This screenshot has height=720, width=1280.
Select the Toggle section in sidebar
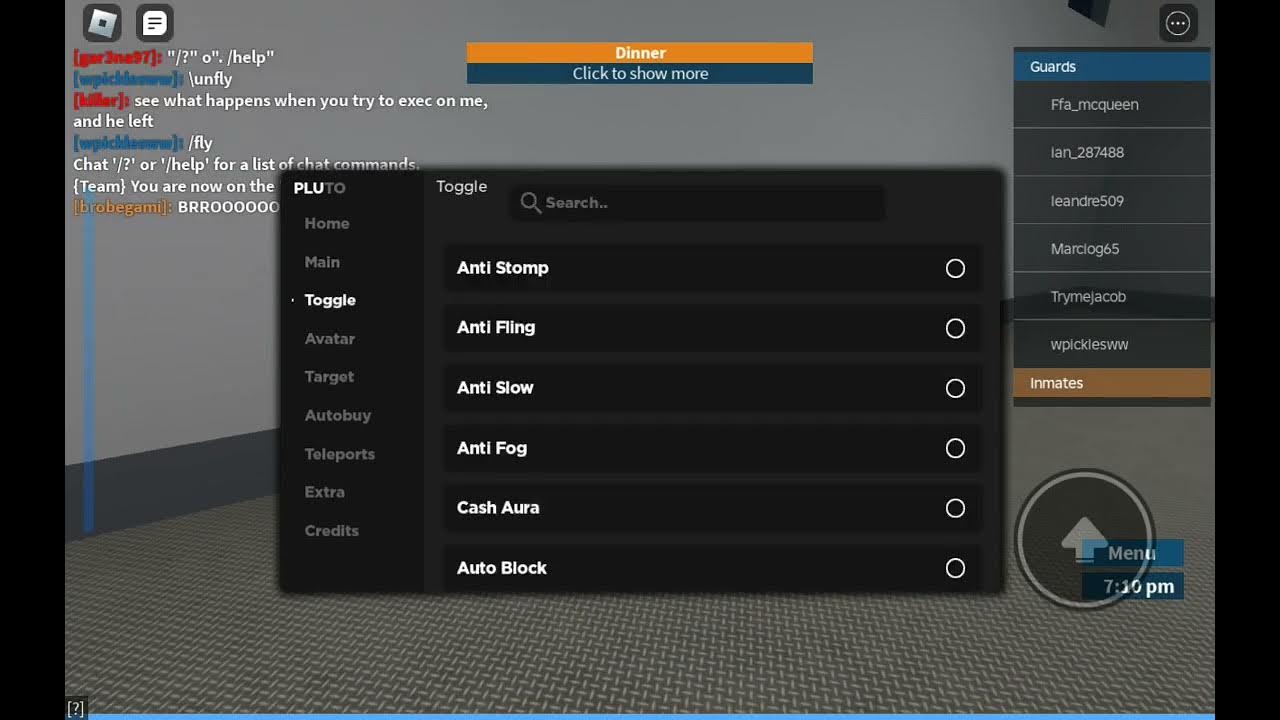pos(330,300)
